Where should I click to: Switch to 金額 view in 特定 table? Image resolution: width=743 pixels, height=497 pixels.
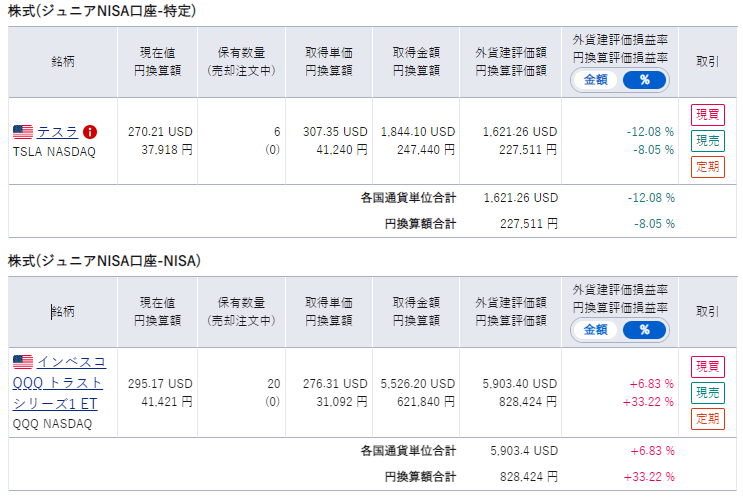(x=596, y=80)
